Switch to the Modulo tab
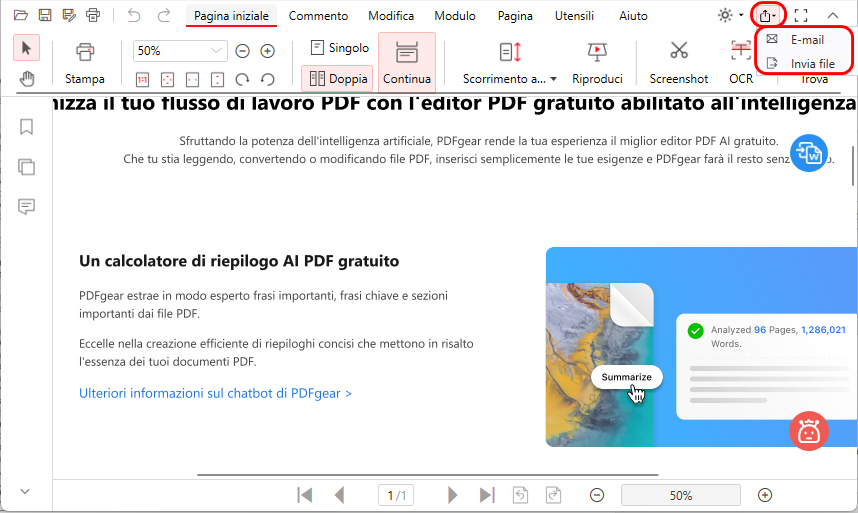 pos(455,16)
